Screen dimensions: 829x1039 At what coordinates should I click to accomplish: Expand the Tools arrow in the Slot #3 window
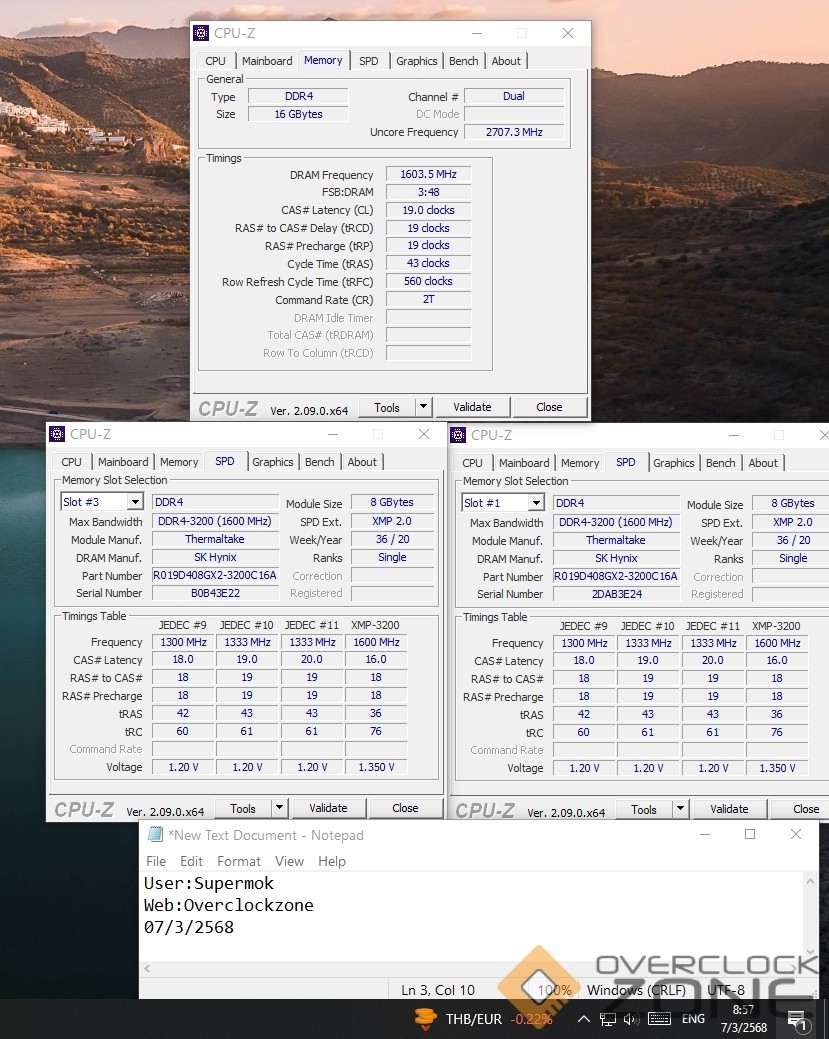coord(280,807)
